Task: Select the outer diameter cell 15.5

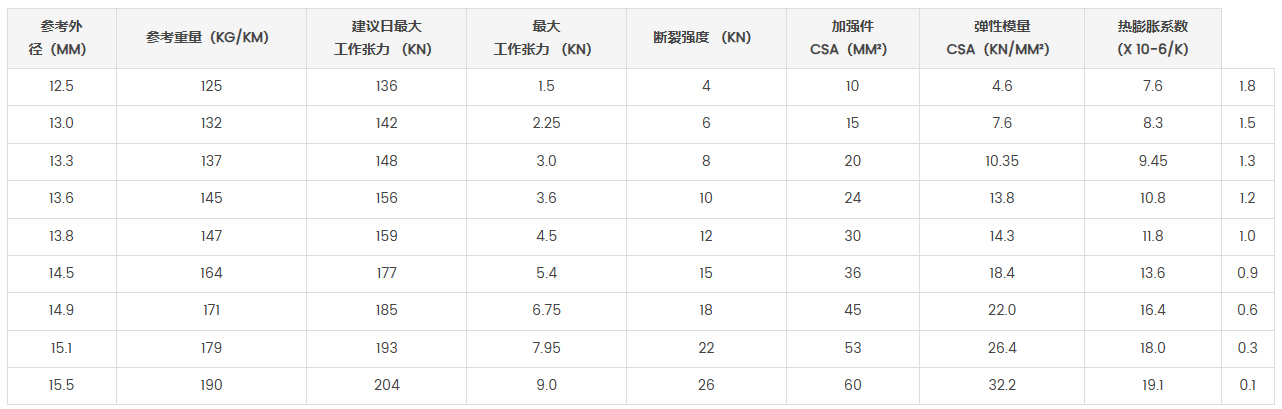Action: (62, 385)
